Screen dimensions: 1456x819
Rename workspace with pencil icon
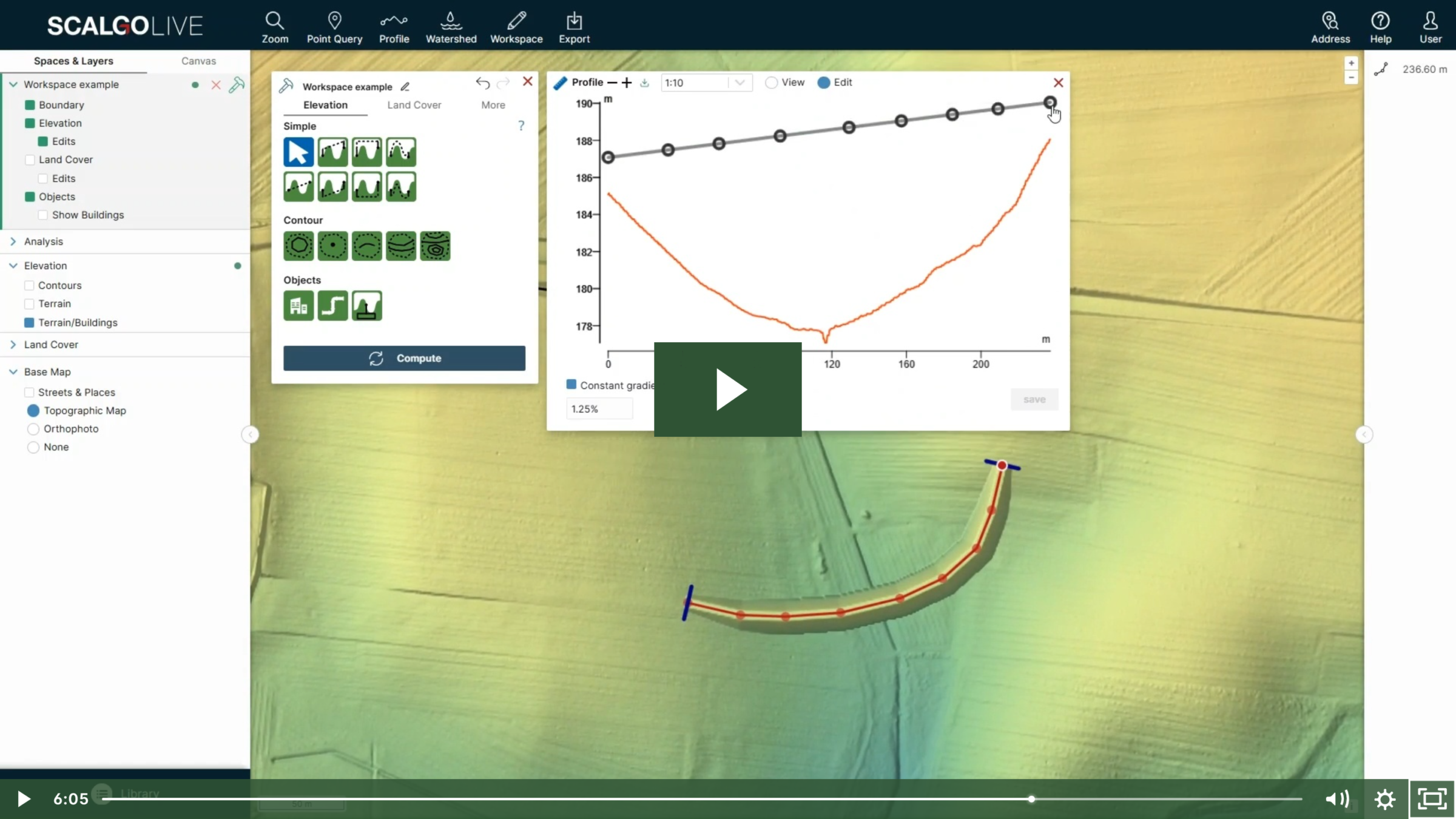coord(405,87)
